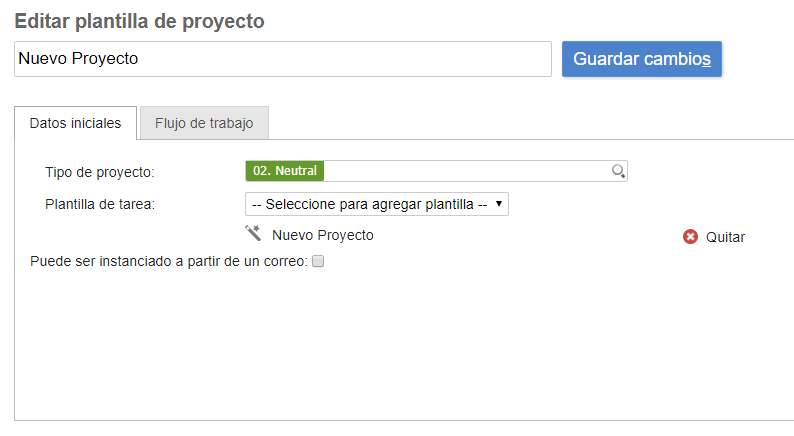The height and width of the screenshot is (436, 794).
Task: Click the red X remove icon
Action: click(690, 237)
